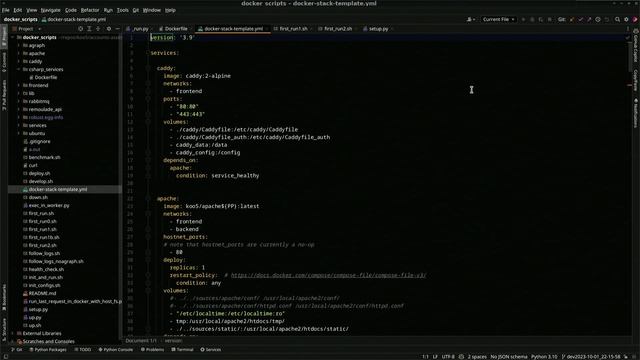This screenshot has width=640, height=360.
Task: Switch to the first_run2.sh editor tab
Action: click(x=336, y=29)
